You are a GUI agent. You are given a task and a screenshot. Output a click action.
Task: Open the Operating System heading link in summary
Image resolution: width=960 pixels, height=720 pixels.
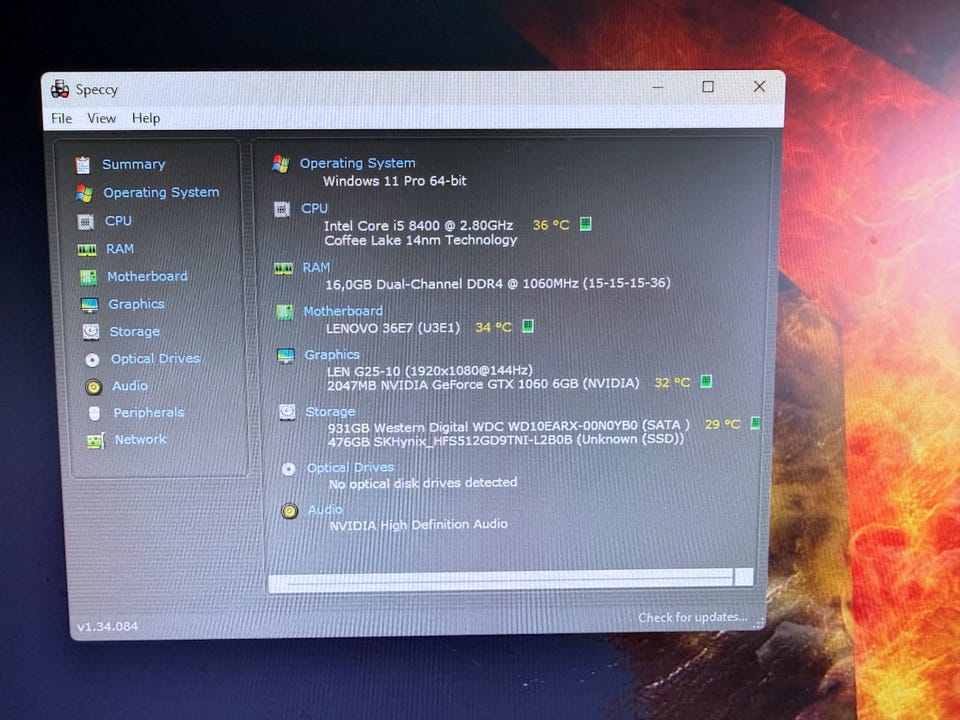(x=358, y=163)
